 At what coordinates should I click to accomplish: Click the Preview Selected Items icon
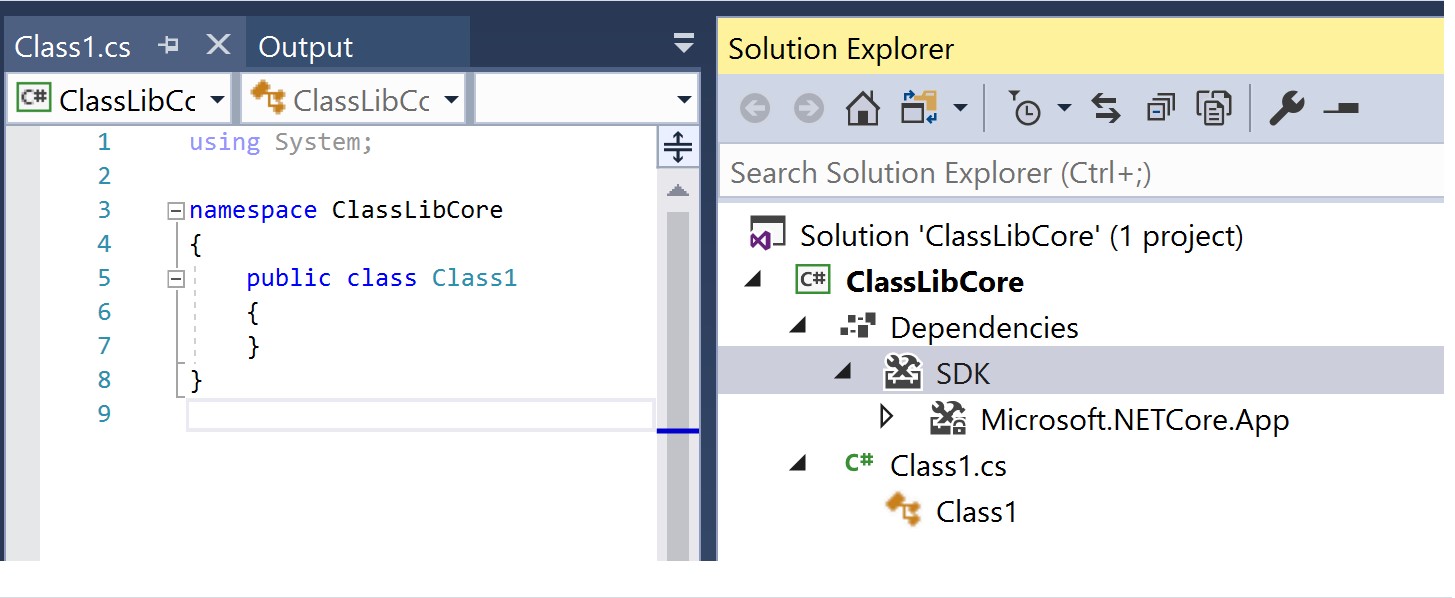pyautogui.click(x=1340, y=109)
